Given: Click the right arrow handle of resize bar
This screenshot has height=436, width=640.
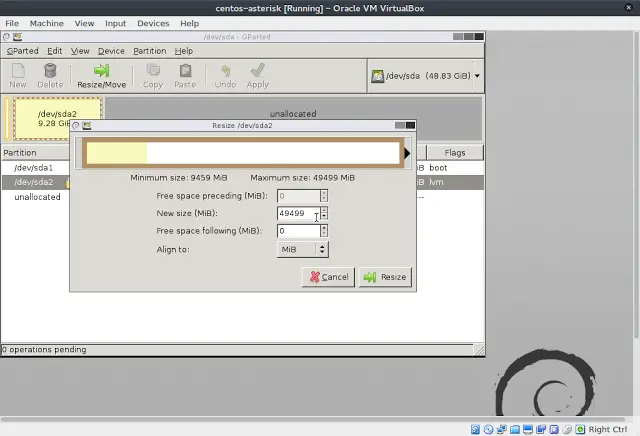Looking at the screenshot, I should click(x=407, y=153).
